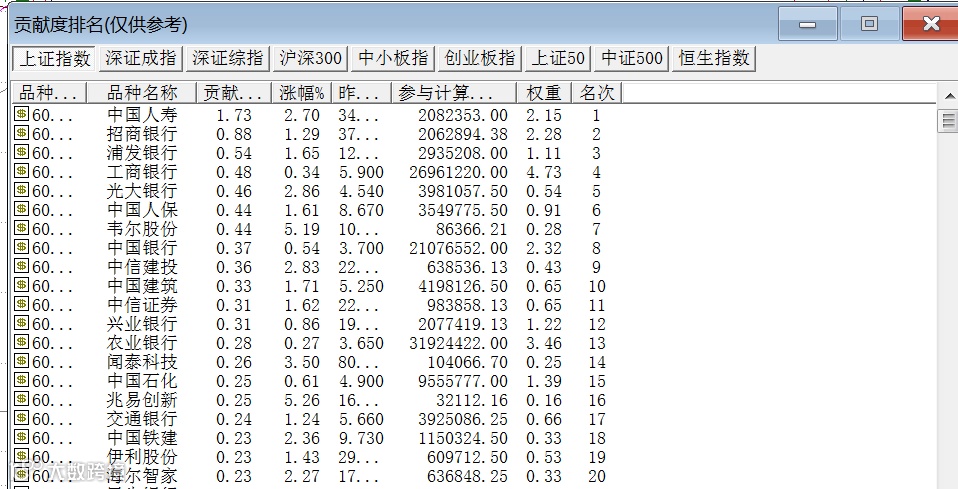Close the 贡献度排名 window
The width and height of the screenshot is (958, 489).
pos(931,24)
